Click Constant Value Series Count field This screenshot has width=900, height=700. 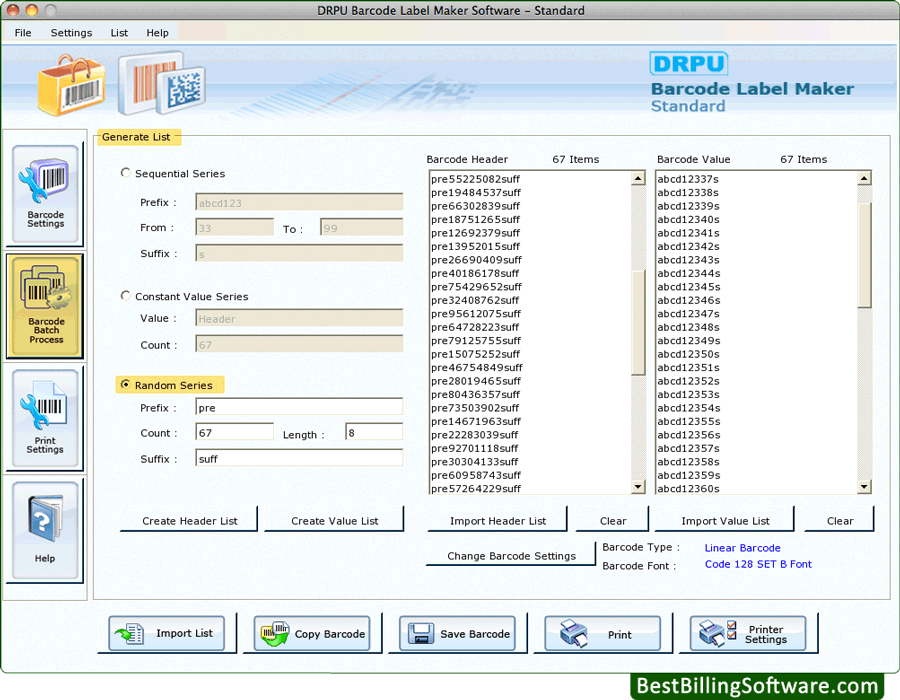(299, 344)
